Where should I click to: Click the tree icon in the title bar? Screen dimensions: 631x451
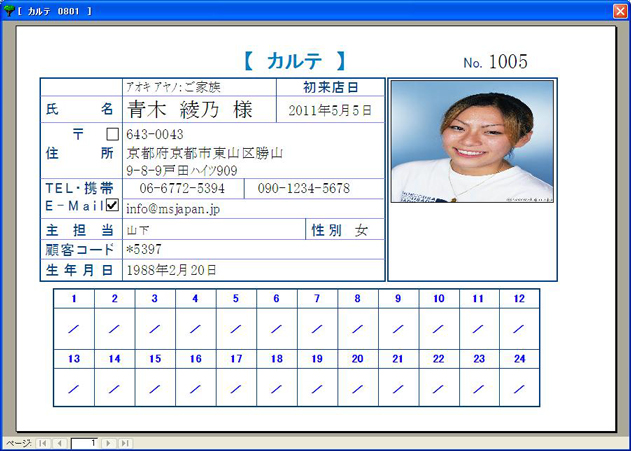[8, 11]
